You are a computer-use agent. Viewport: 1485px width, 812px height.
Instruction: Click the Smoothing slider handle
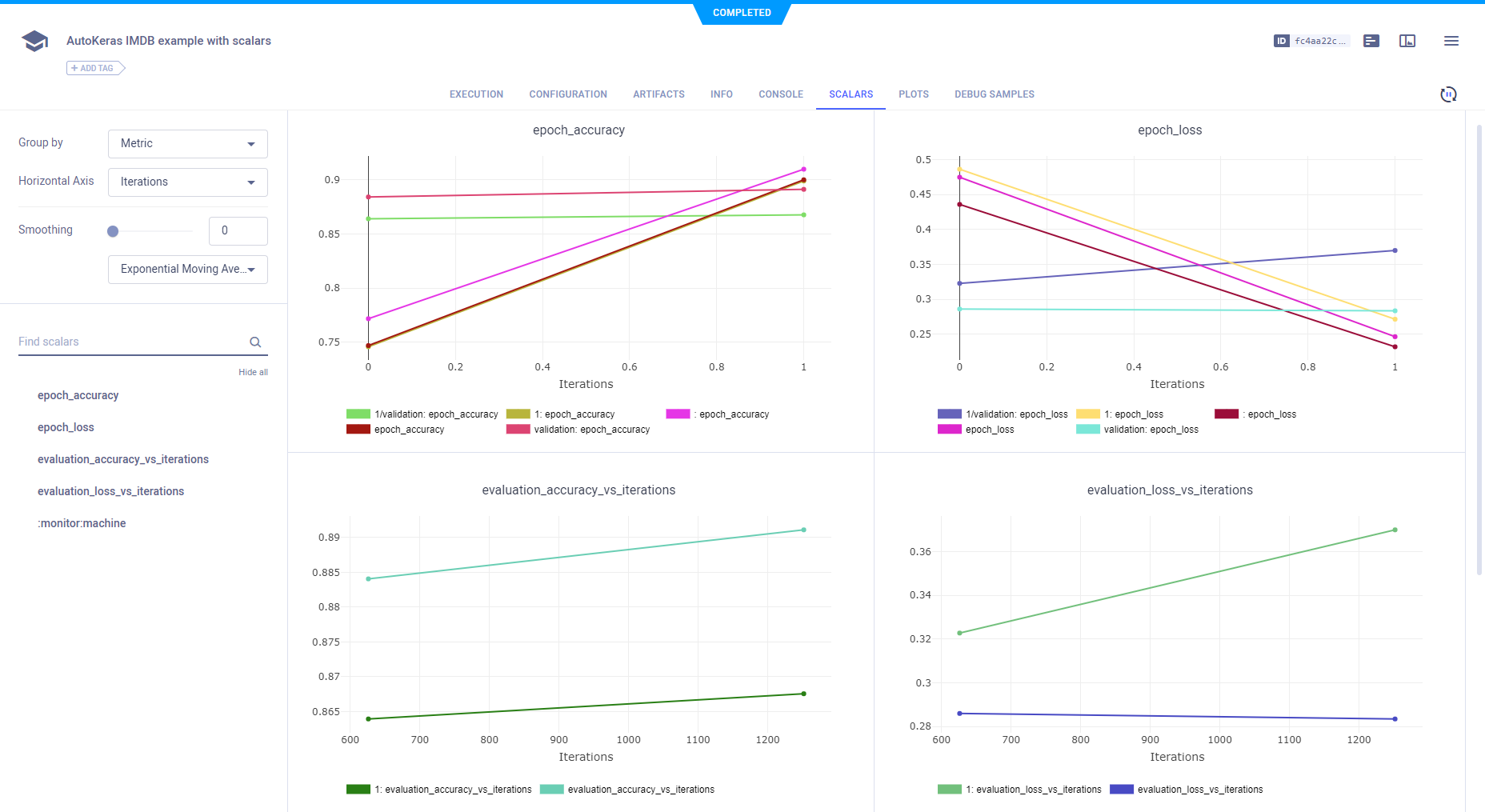click(113, 231)
